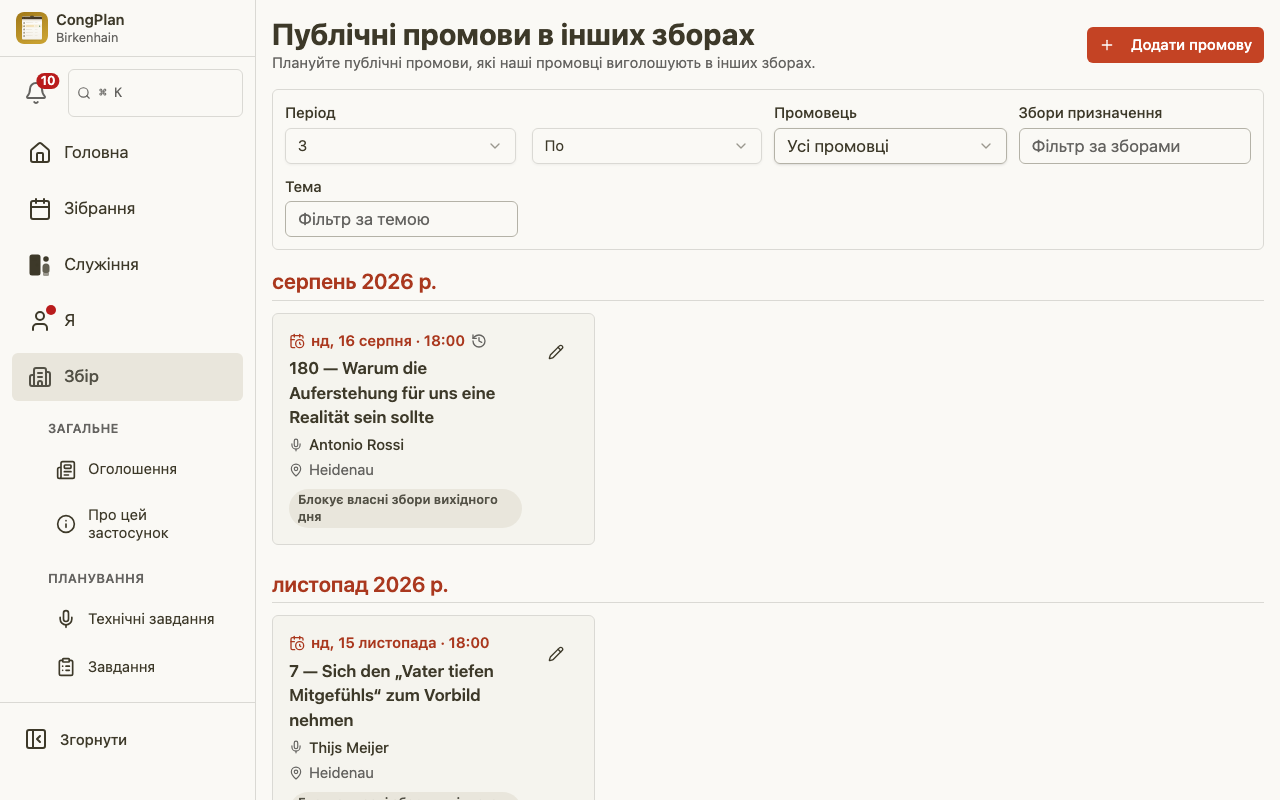The image size is (1280, 800).
Task: Click the Згорнути panel icon
Action: [x=36, y=740]
